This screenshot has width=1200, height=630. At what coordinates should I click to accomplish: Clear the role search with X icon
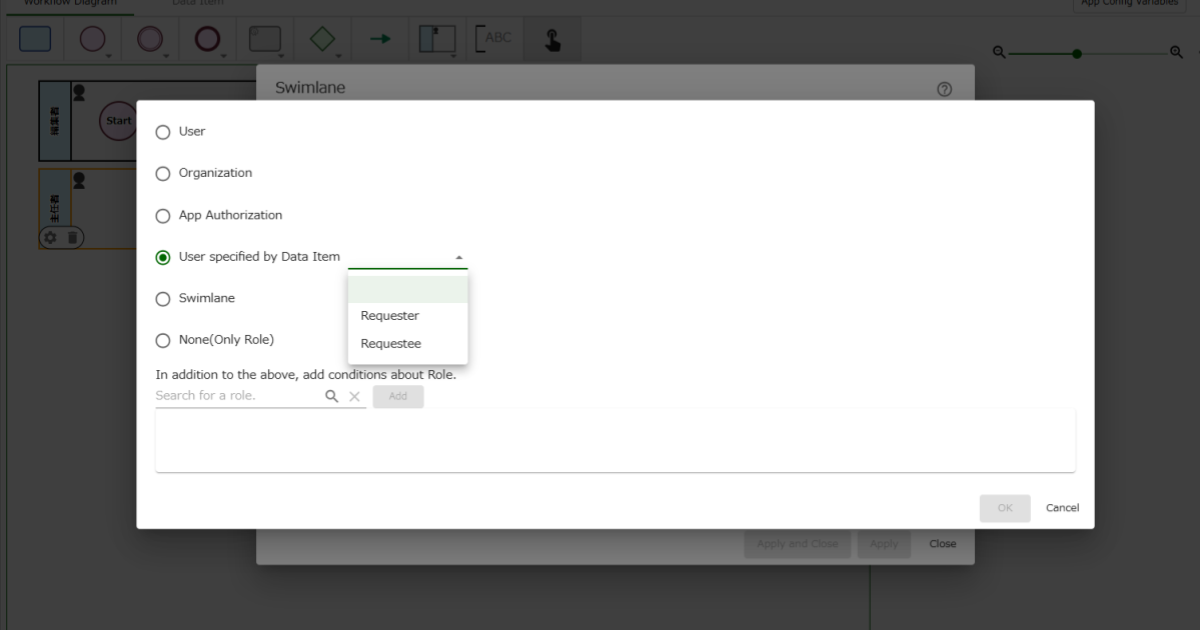click(x=354, y=396)
